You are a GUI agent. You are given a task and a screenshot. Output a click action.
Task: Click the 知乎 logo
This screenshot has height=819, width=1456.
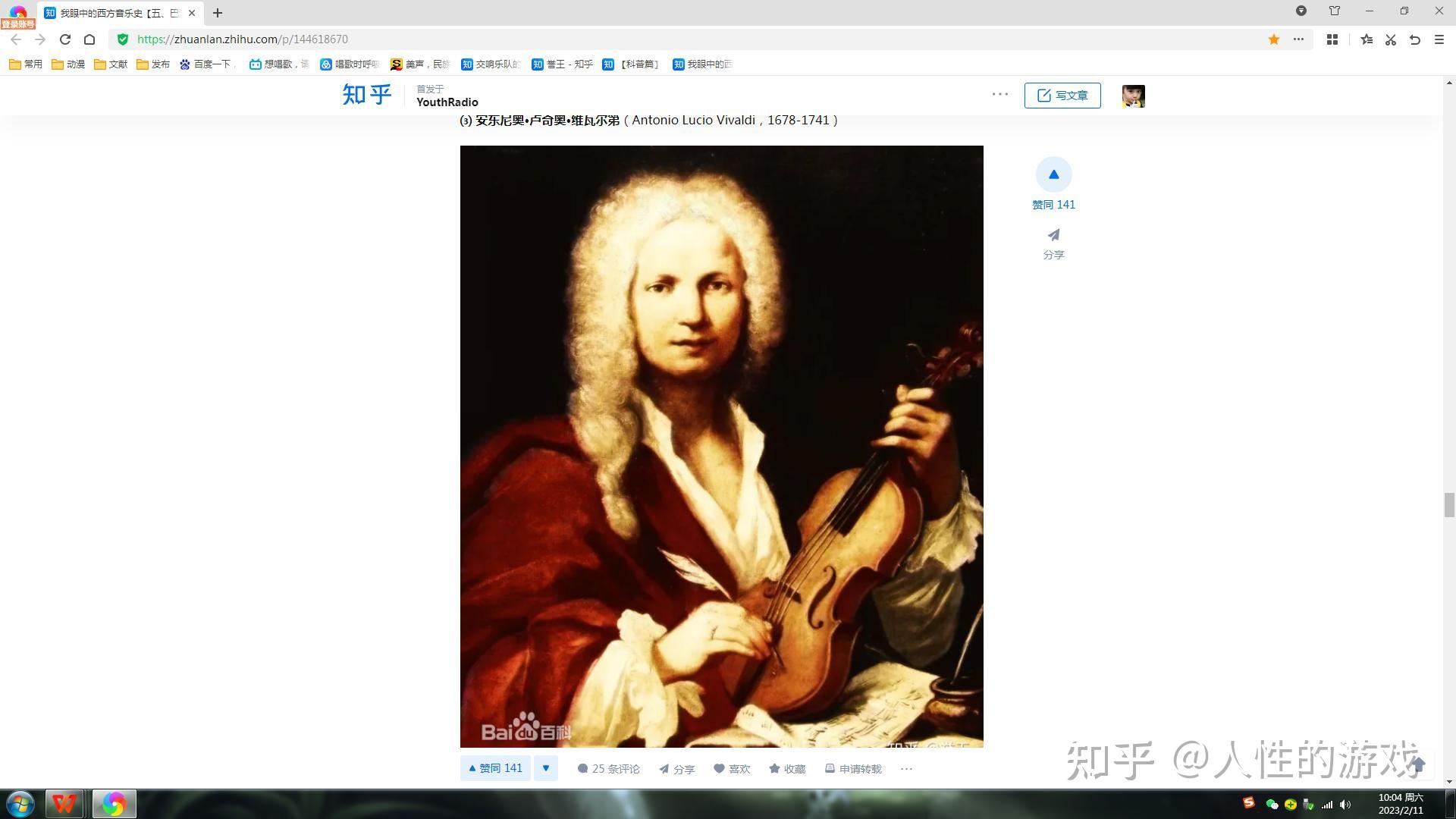tap(367, 95)
